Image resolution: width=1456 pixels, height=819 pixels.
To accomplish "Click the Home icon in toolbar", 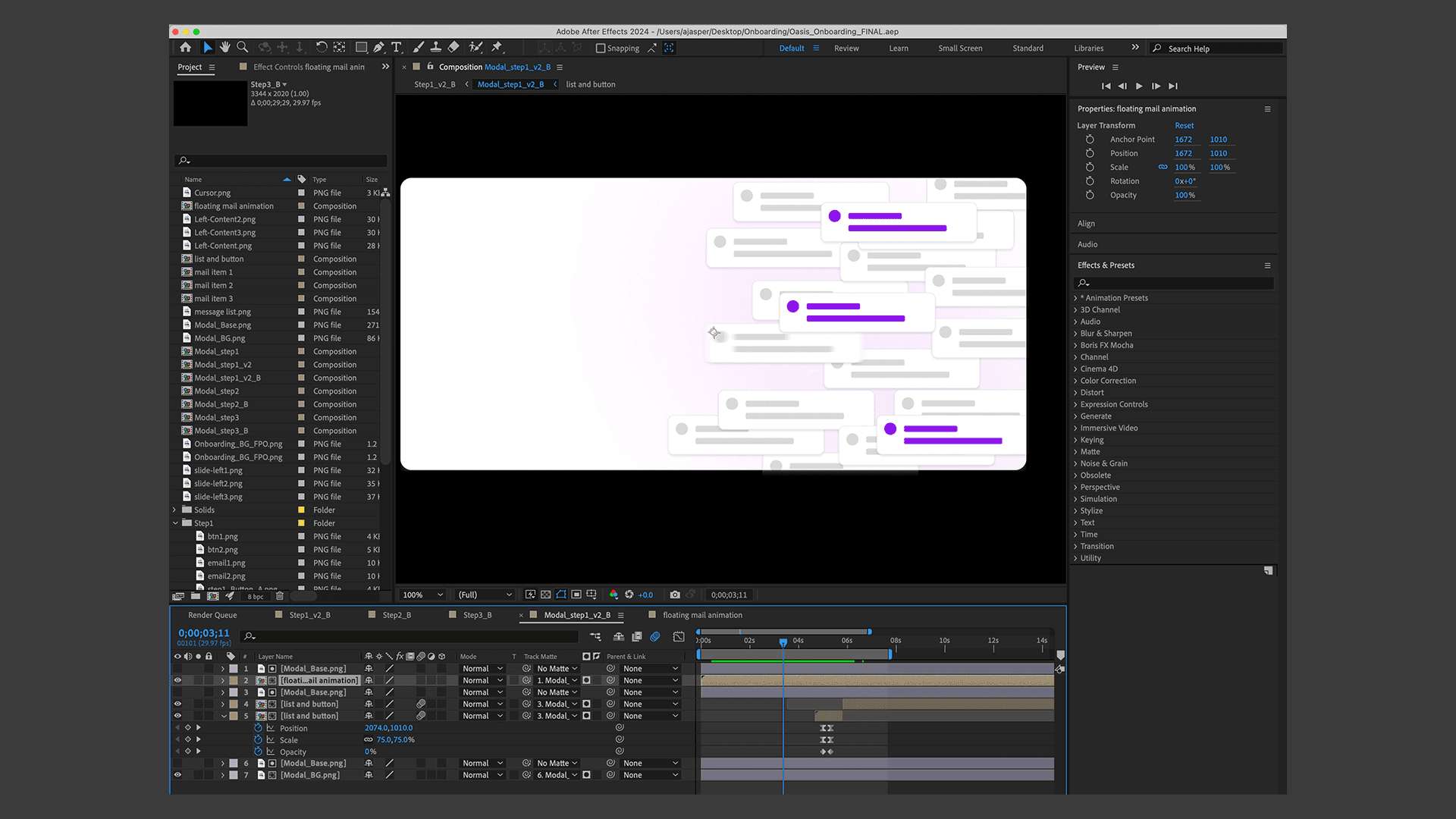I will [x=186, y=48].
